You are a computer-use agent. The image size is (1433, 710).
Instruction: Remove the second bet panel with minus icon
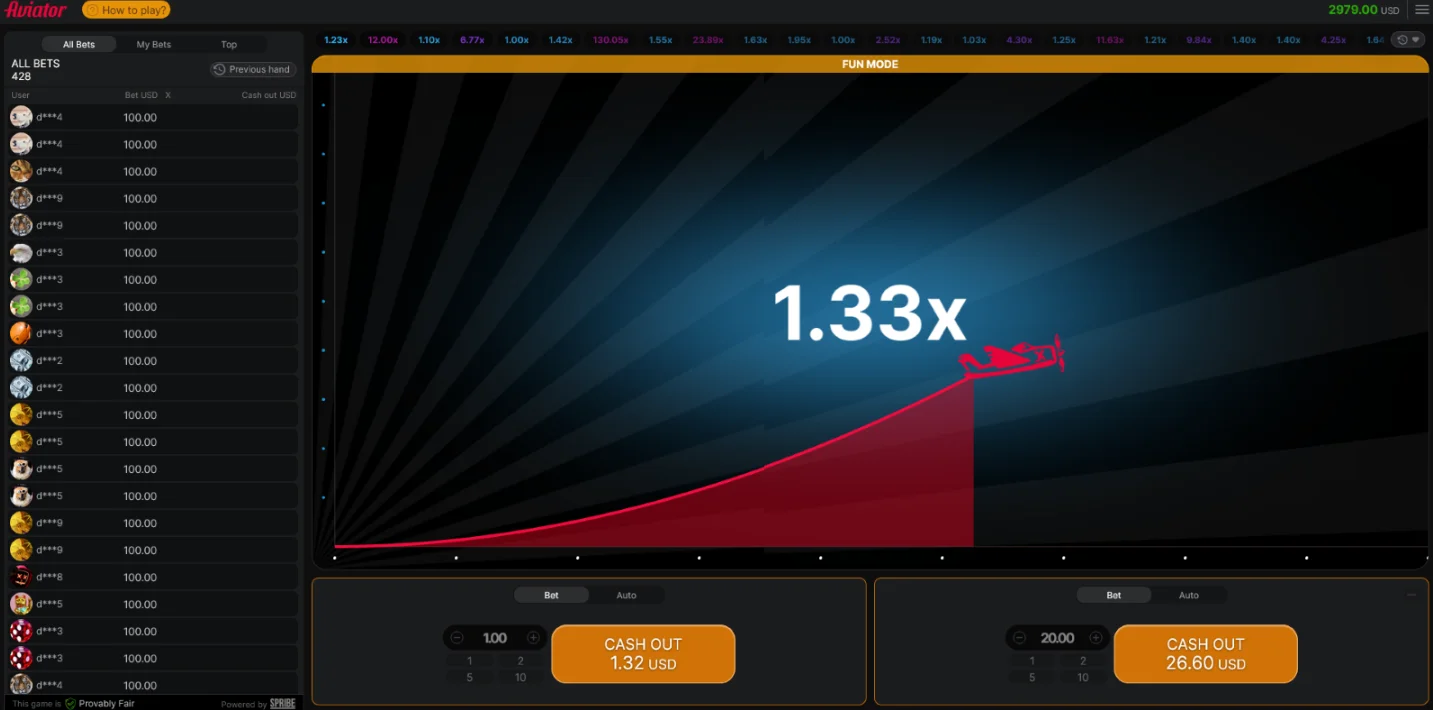coord(1411,595)
